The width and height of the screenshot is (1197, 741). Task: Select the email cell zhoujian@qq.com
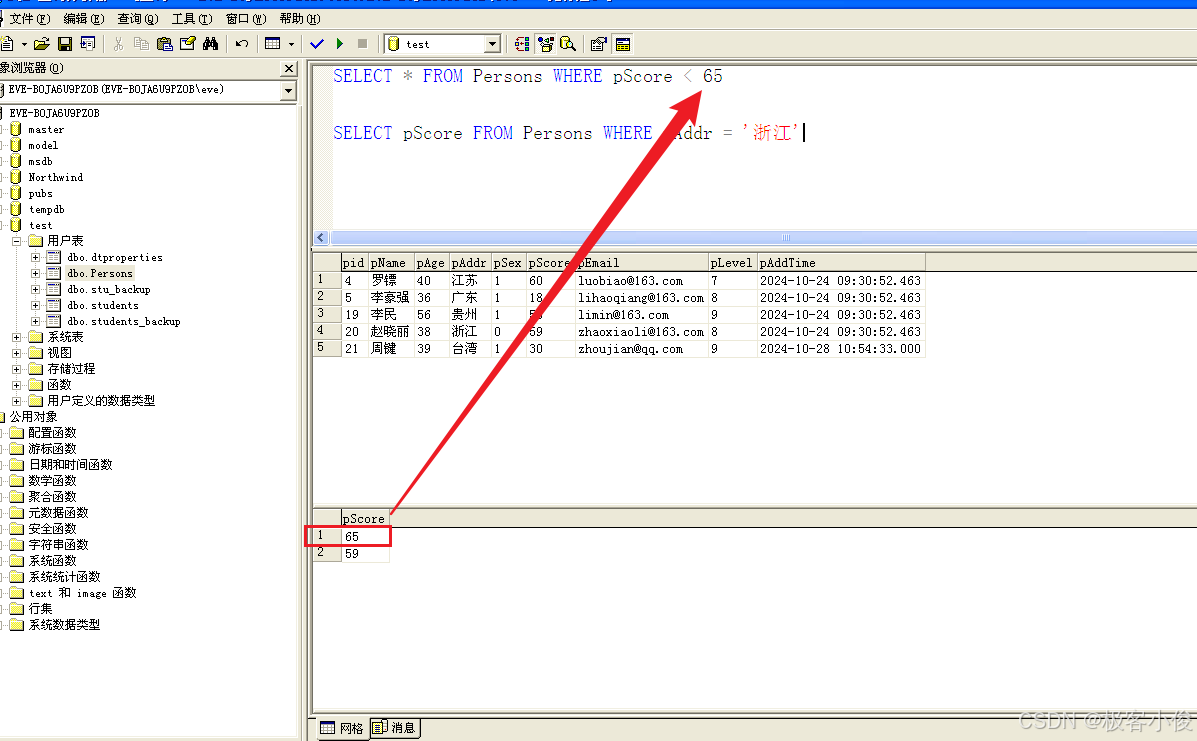click(641, 349)
